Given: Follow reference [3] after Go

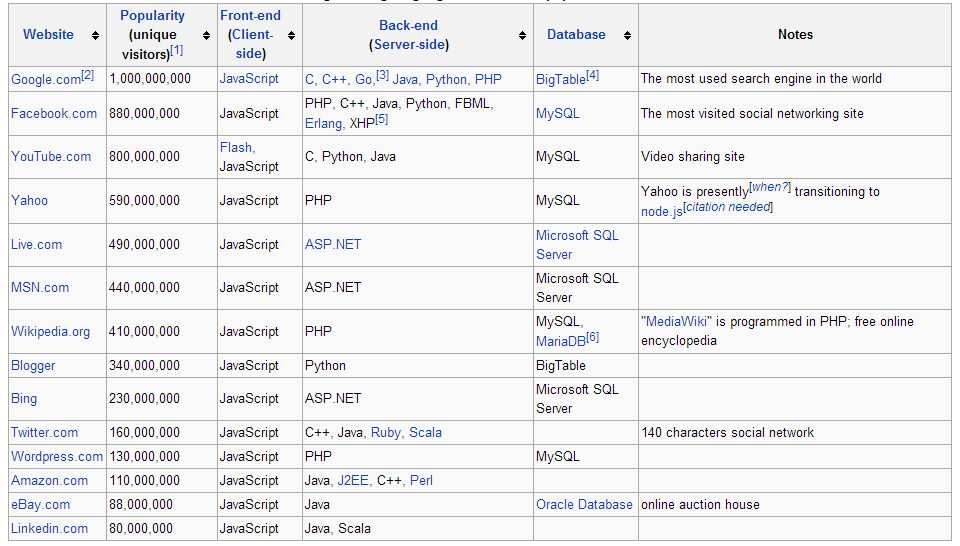Looking at the screenshot, I should tap(382, 75).
